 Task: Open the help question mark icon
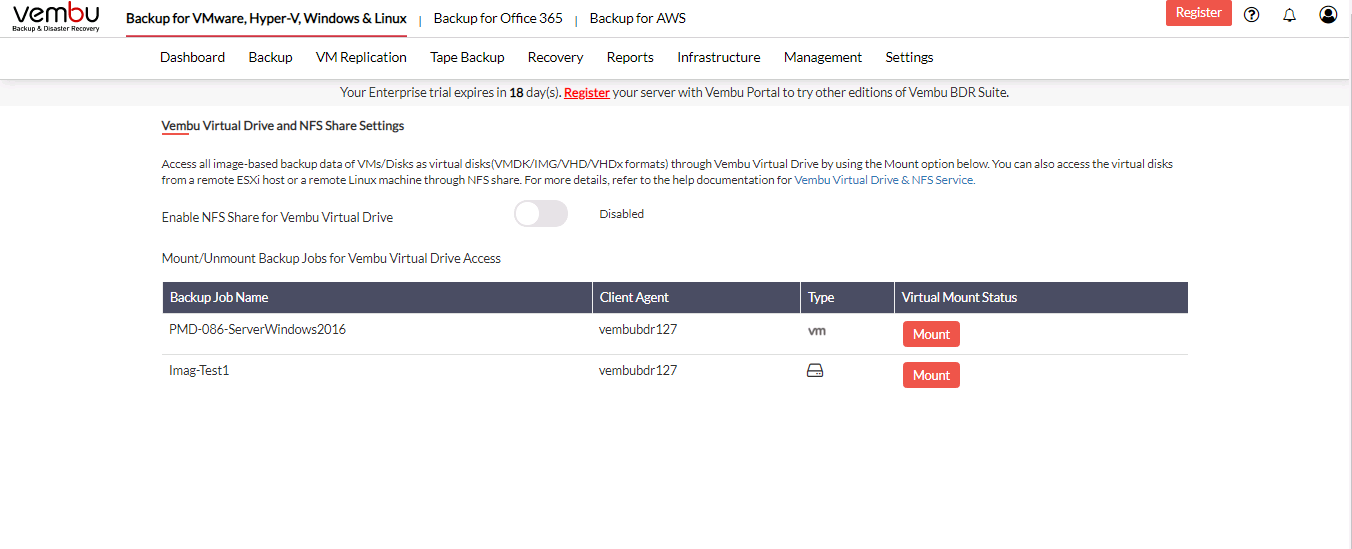click(x=1251, y=15)
